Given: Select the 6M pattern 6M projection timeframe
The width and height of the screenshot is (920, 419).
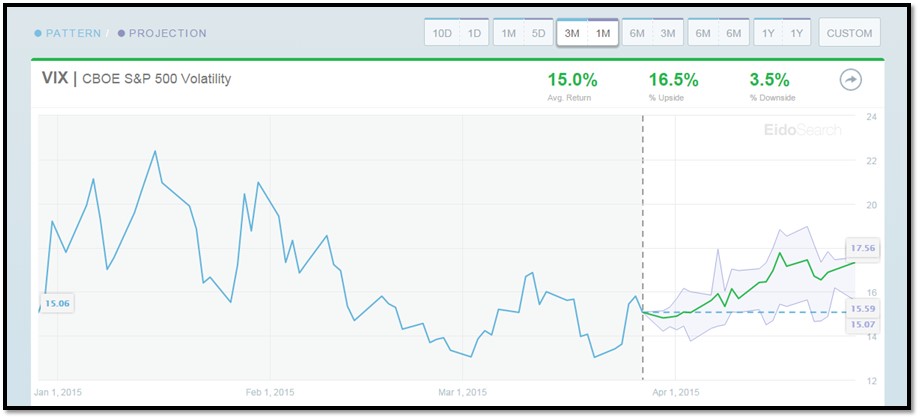Looking at the screenshot, I should click(718, 32).
